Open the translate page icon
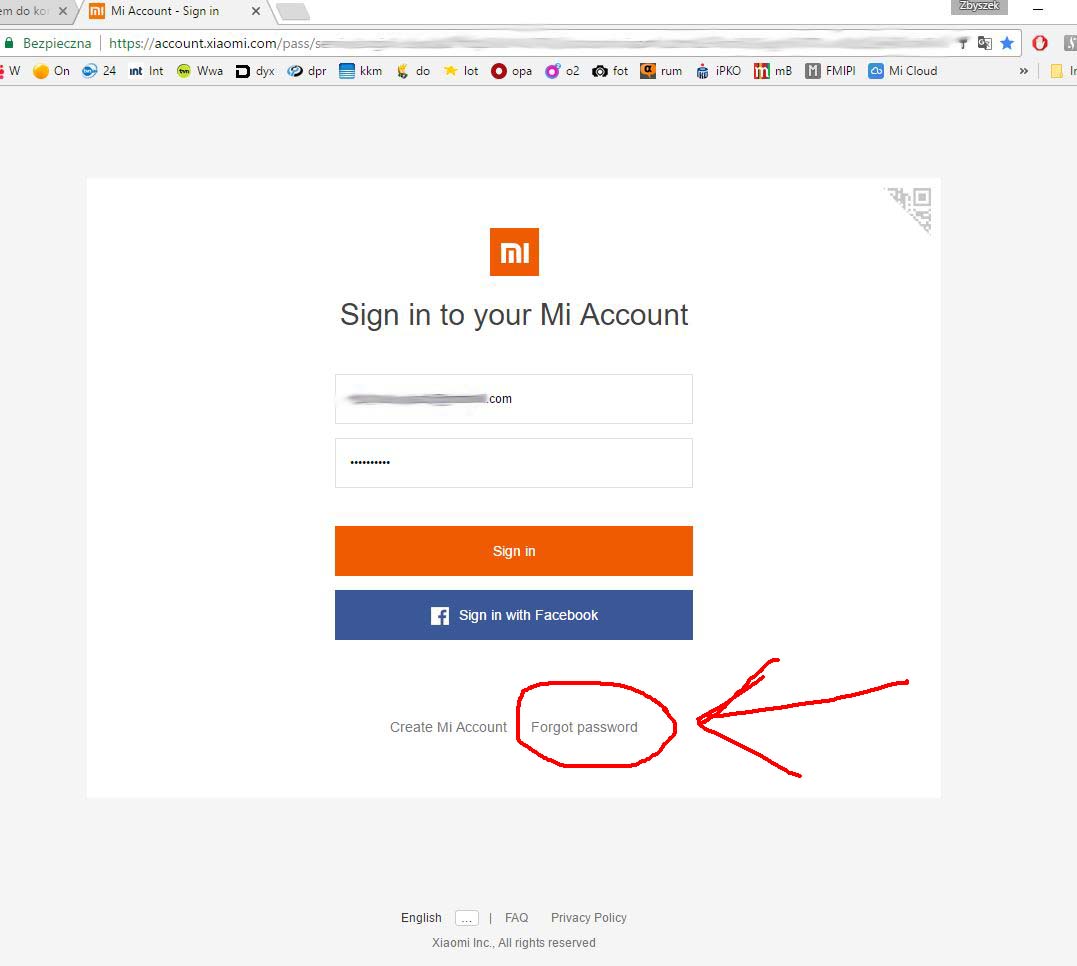Image resolution: width=1077 pixels, height=966 pixels. [x=984, y=43]
